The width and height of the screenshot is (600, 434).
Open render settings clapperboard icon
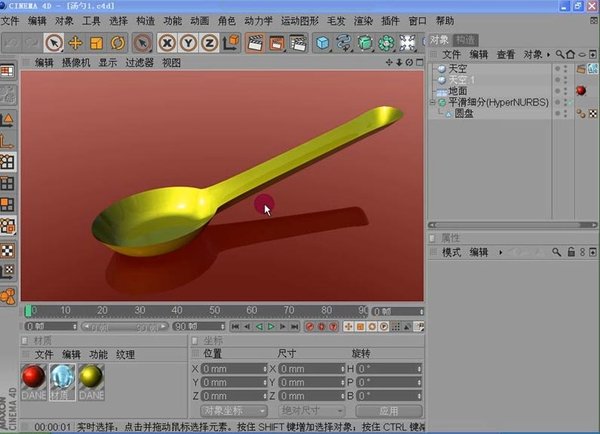pyautogui.click(x=298, y=43)
